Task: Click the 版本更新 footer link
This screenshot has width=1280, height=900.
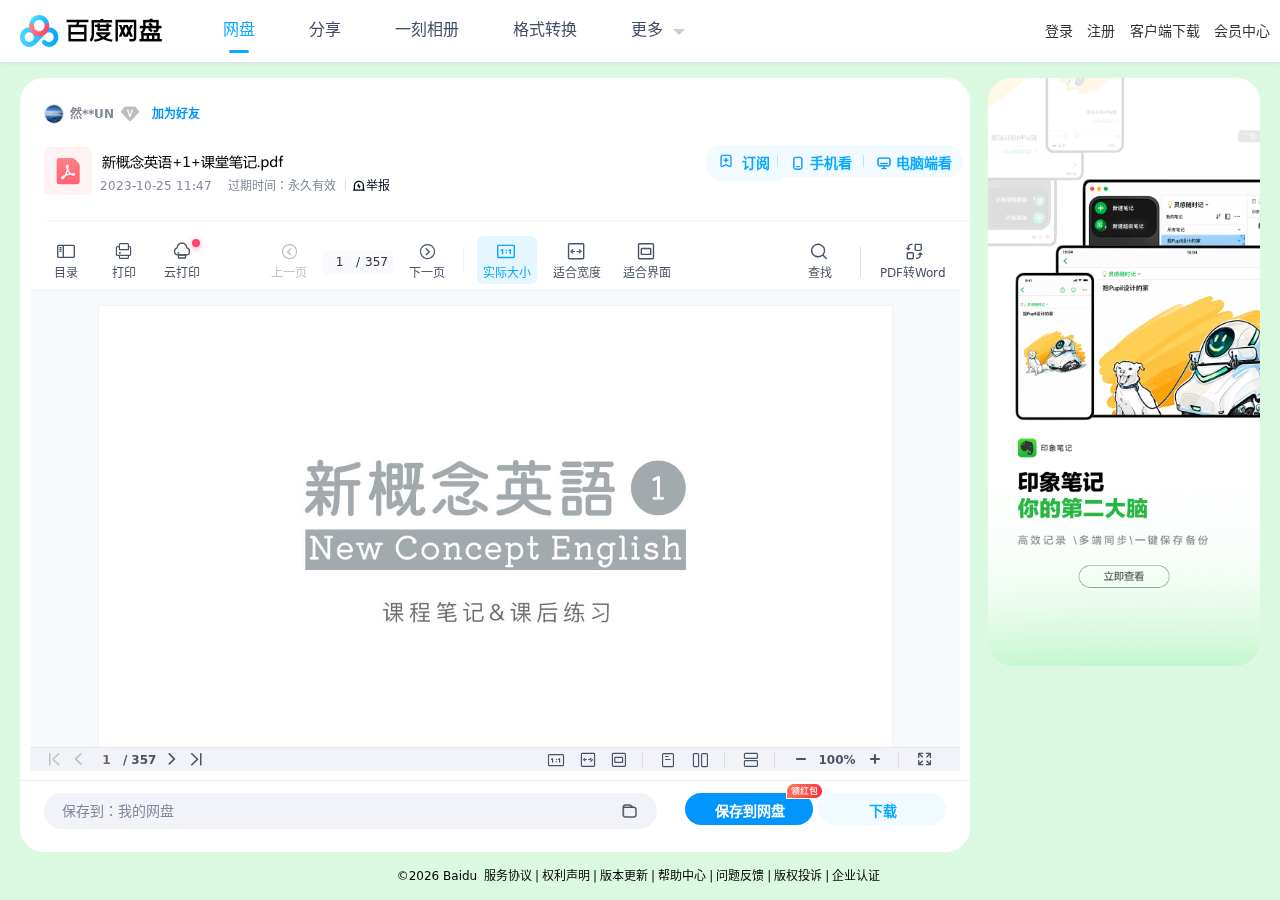Action: pos(624,876)
